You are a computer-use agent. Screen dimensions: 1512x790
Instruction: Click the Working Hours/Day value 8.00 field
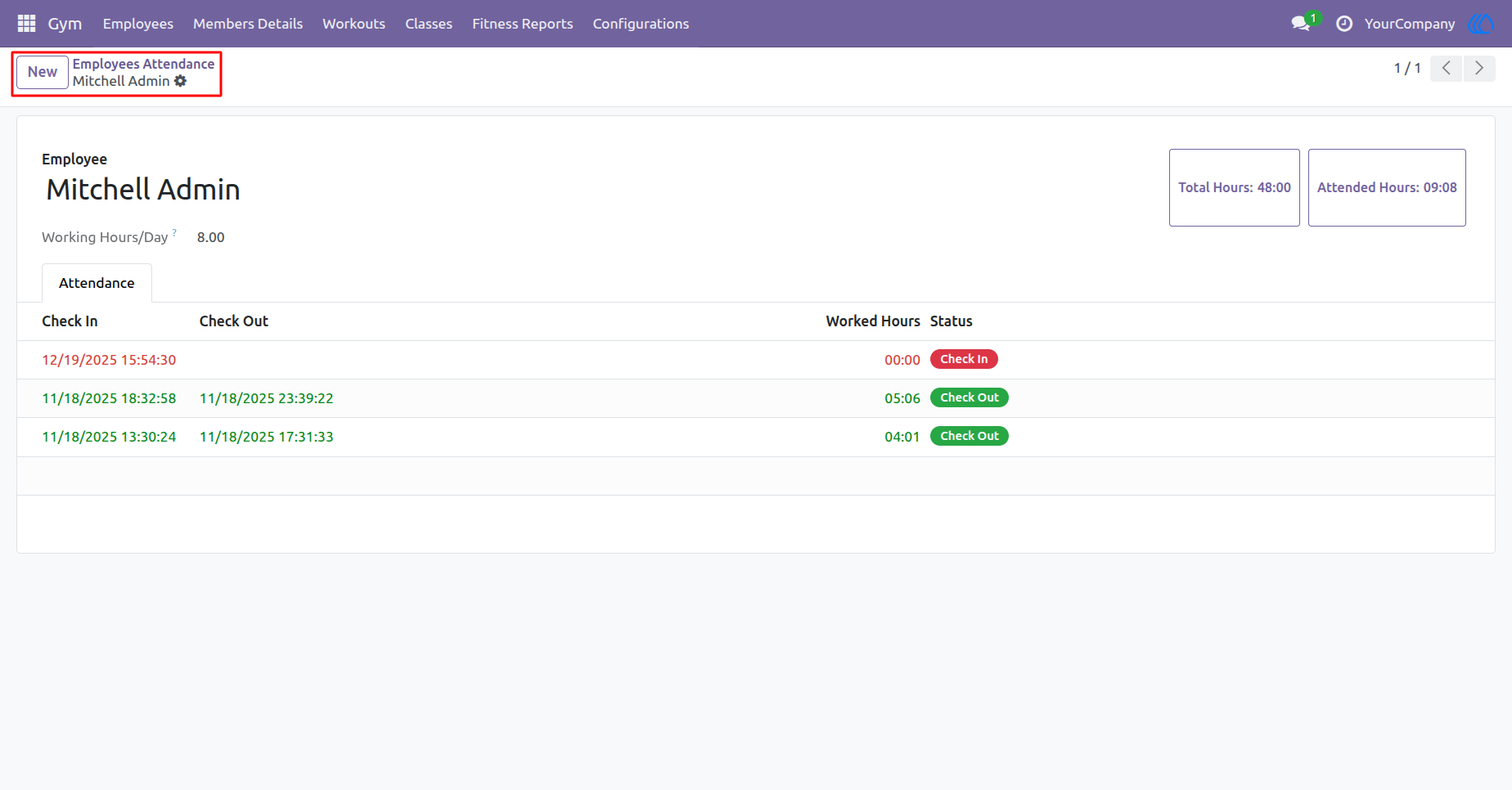pos(211,237)
